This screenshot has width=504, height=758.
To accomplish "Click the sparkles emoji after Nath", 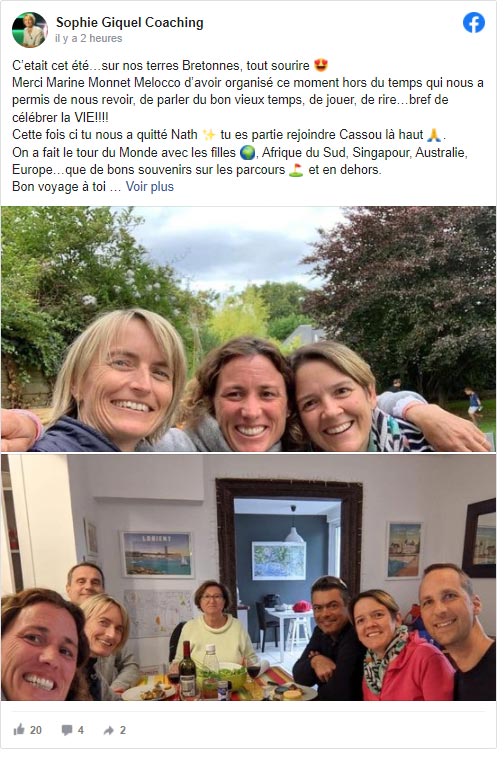I will click(209, 134).
